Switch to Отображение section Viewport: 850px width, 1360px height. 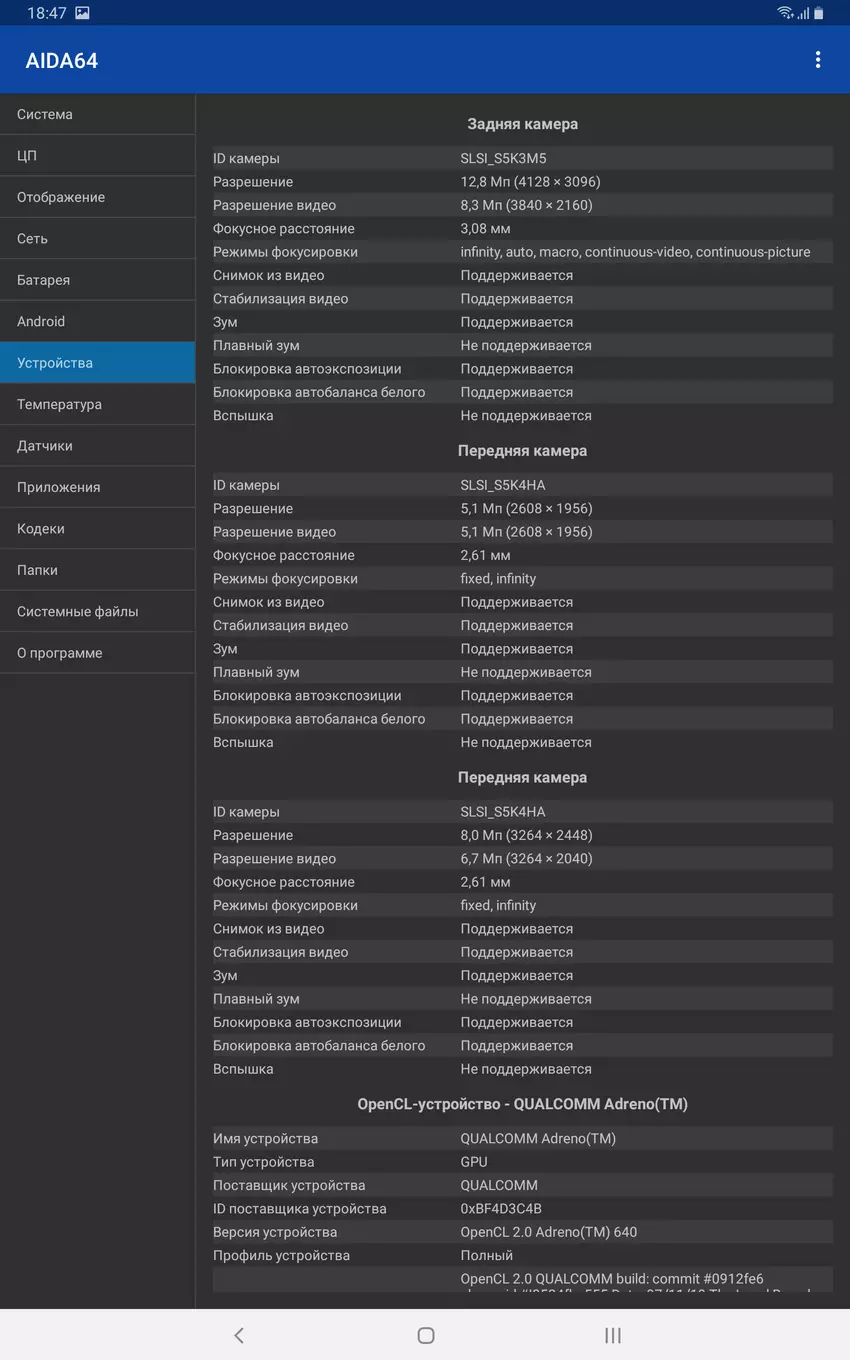coord(97,197)
